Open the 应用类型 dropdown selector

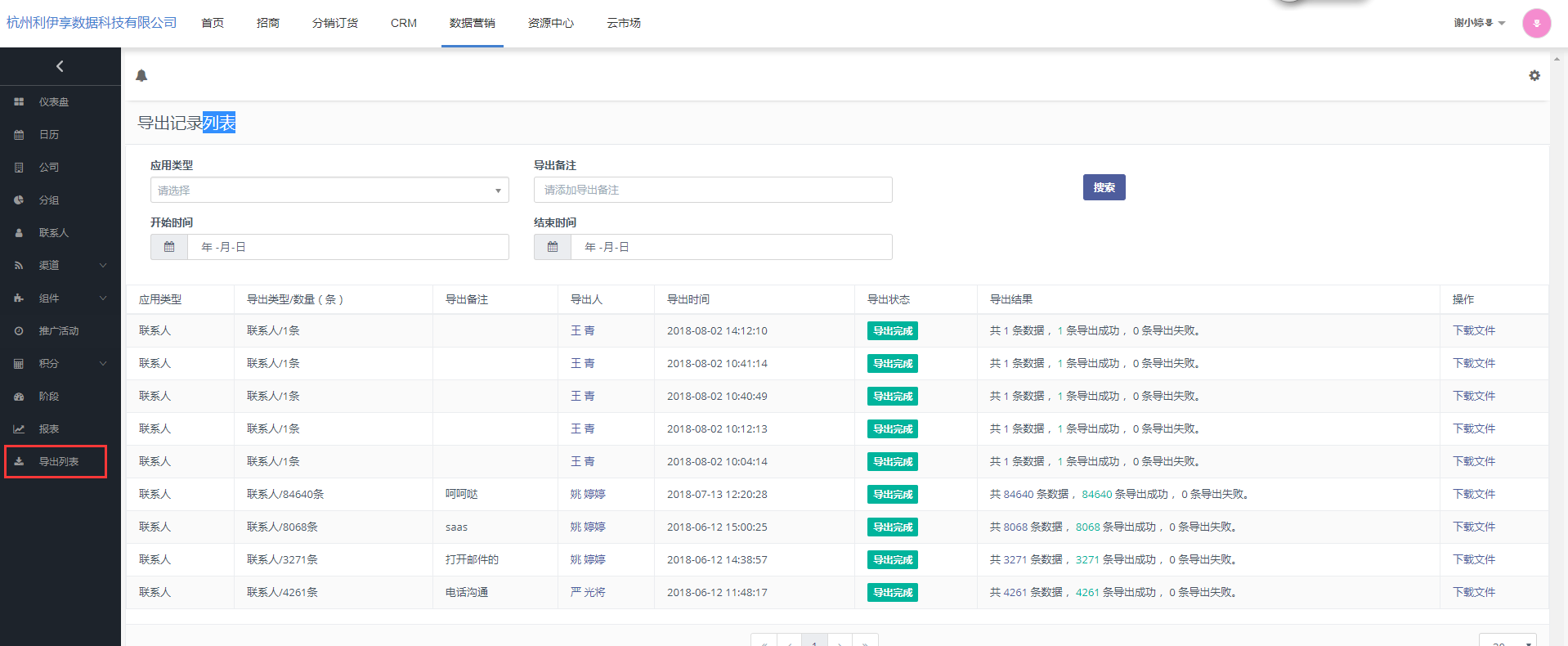click(329, 191)
